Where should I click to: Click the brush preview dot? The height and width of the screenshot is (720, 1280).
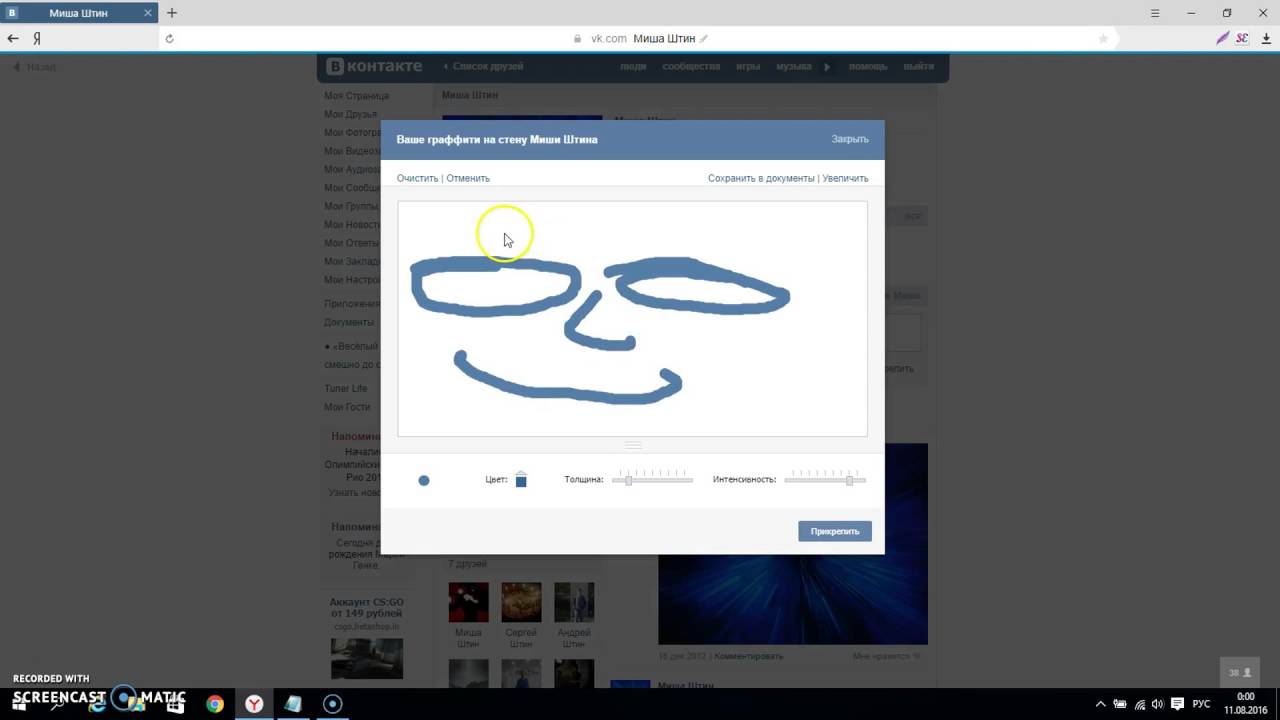[x=424, y=480]
